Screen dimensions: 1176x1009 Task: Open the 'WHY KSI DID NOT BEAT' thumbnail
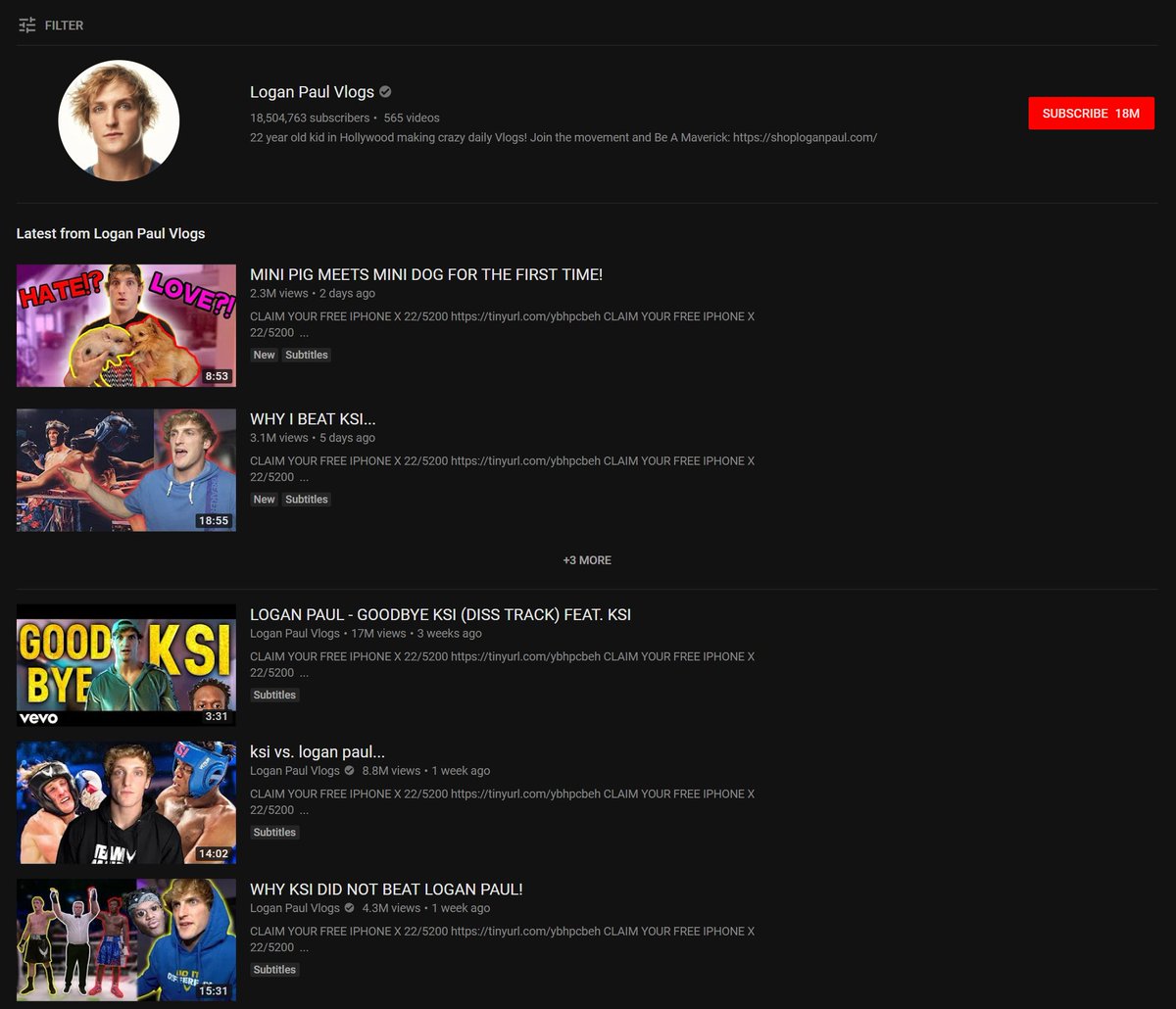[x=126, y=939]
